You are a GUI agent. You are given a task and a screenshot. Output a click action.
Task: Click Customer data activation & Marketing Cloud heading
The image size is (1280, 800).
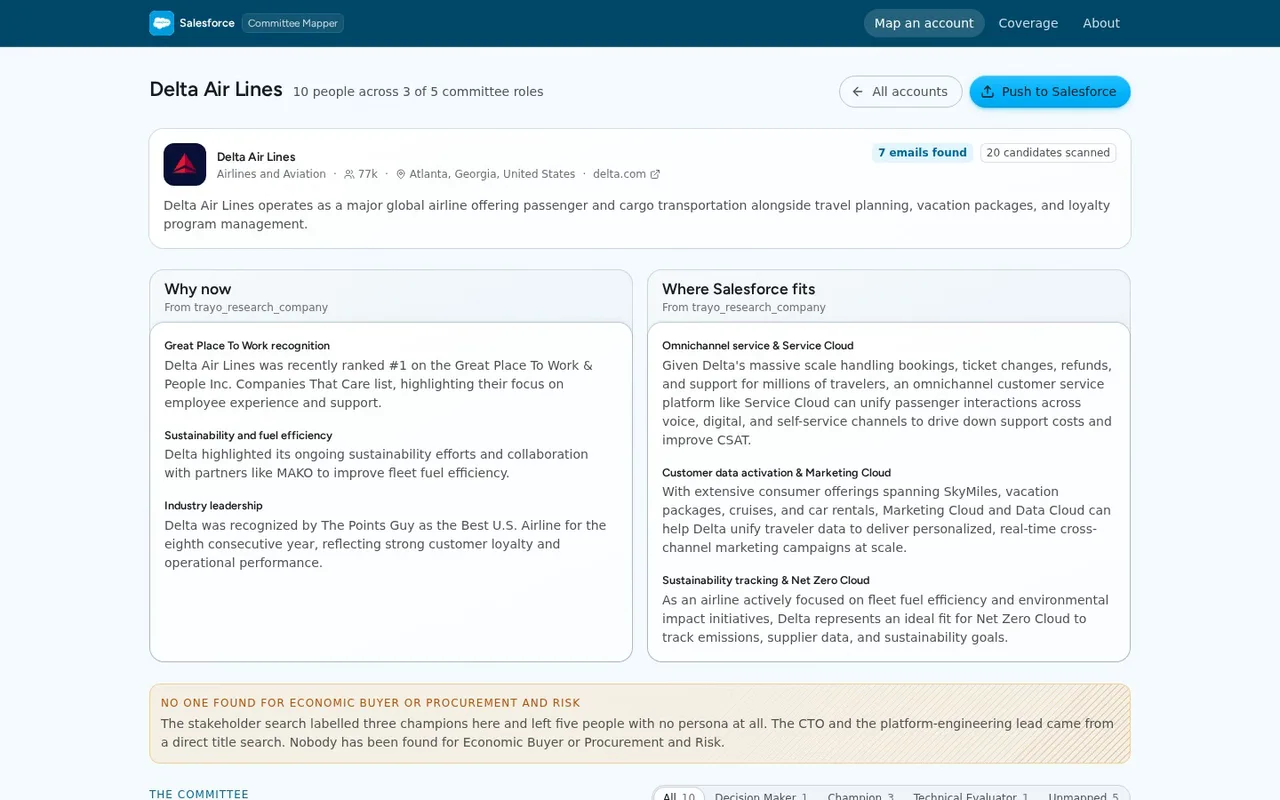[776, 473]
